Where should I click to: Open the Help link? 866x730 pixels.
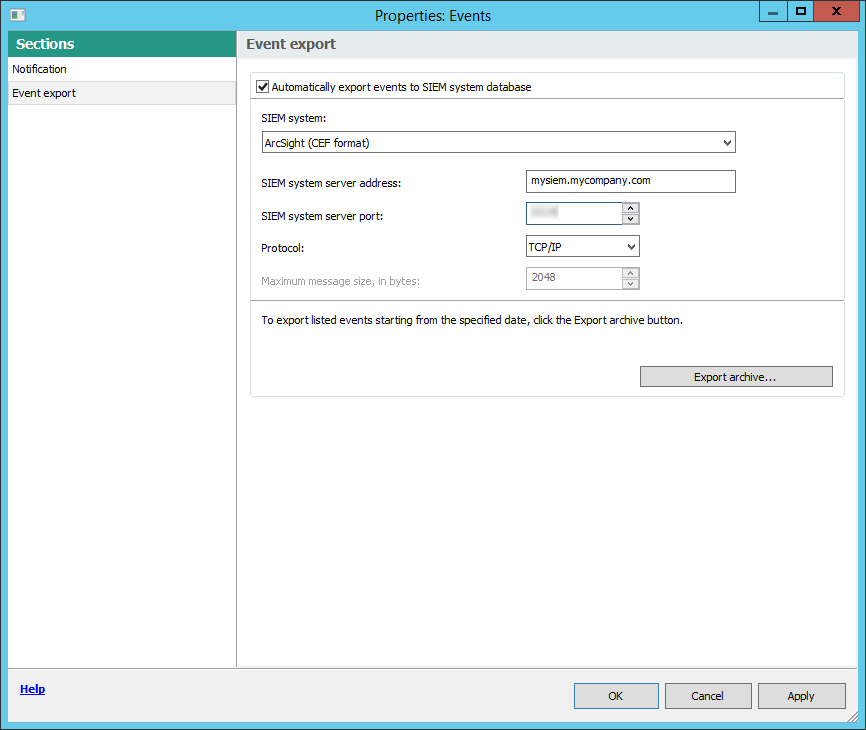32,689
